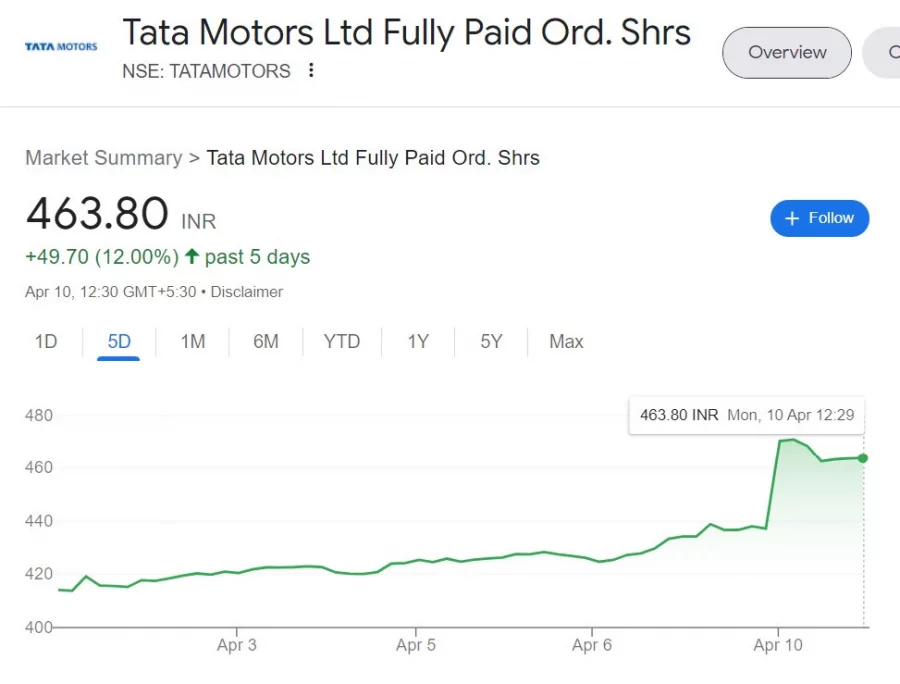900x684 pixels.
Task: Open the Disclaimer link
Action: (246, 292)
